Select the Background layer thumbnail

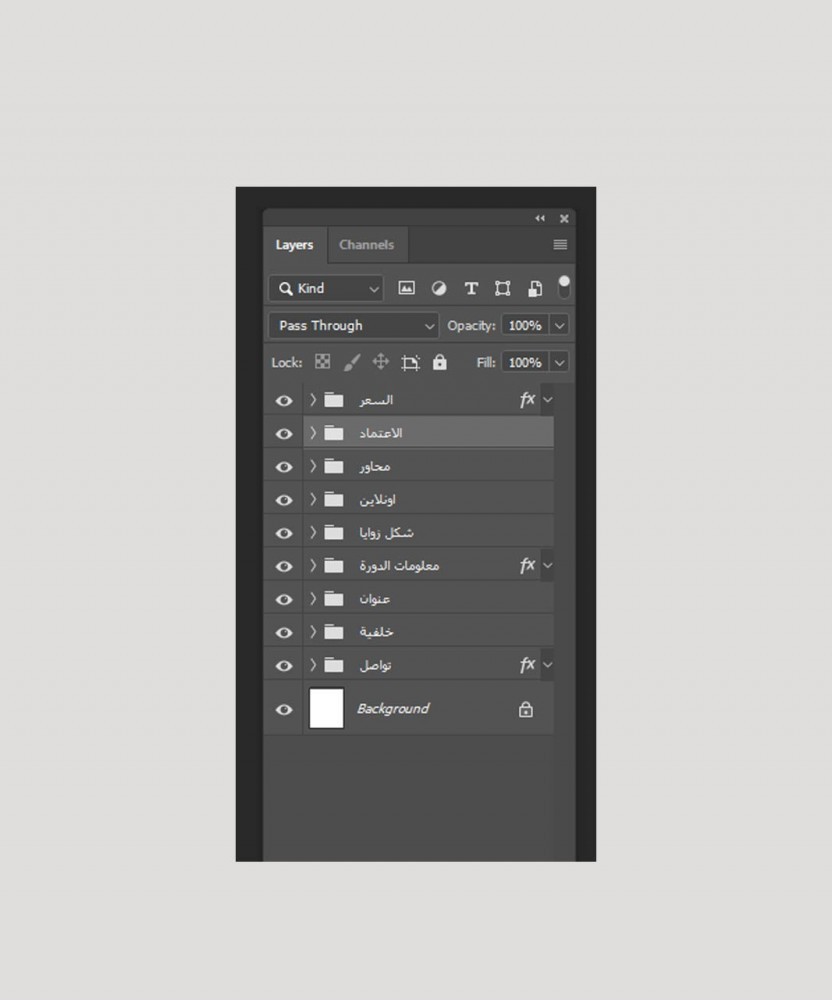point(326,708)
